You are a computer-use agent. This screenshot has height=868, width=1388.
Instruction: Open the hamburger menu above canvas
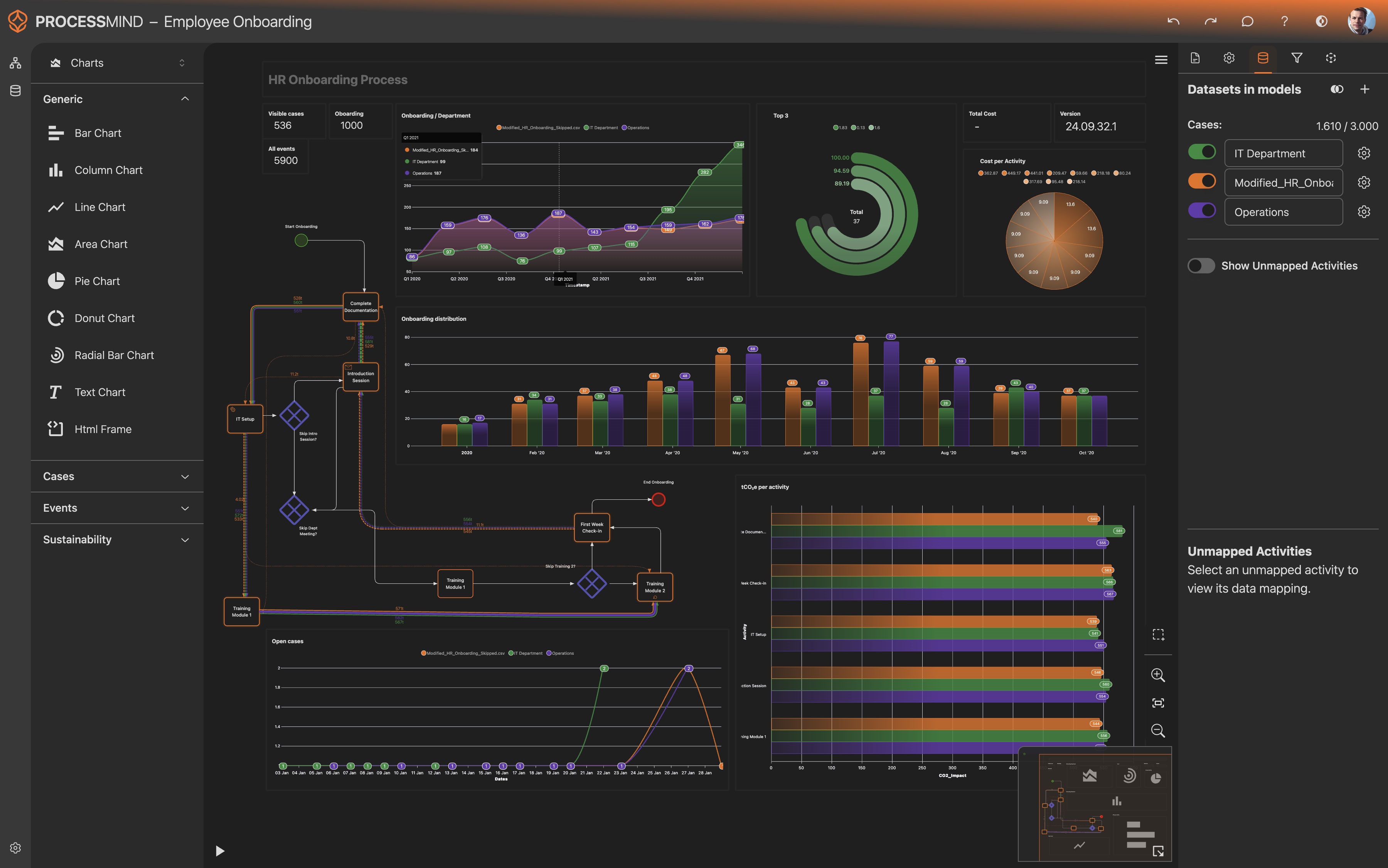[x=1161, y=60]
